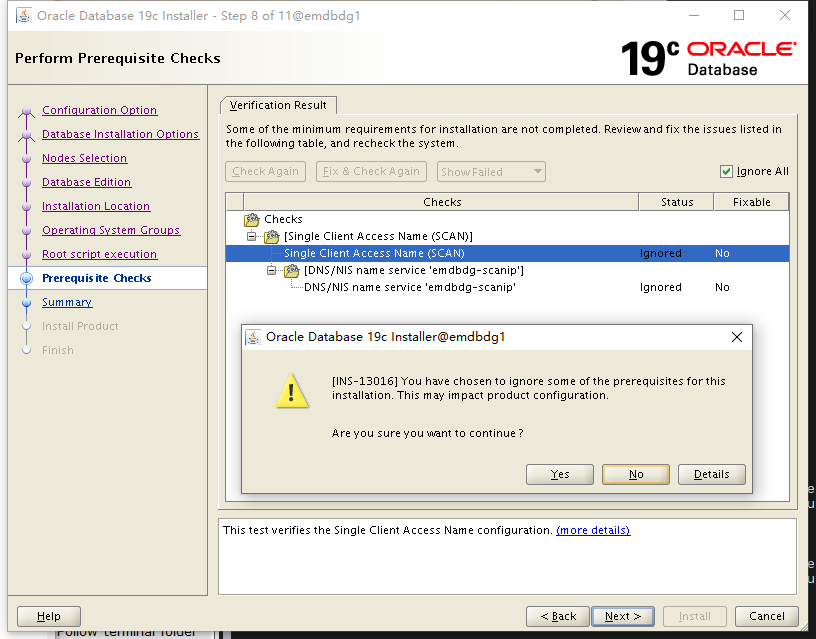This screenshot has height=639, width=816.
Task: Click the grayed Install Product step
Action: [80, 326]
